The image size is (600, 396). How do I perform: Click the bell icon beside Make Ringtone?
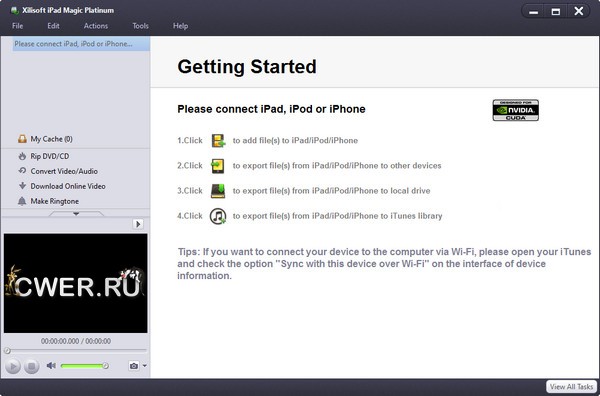(x=22, y=201)
